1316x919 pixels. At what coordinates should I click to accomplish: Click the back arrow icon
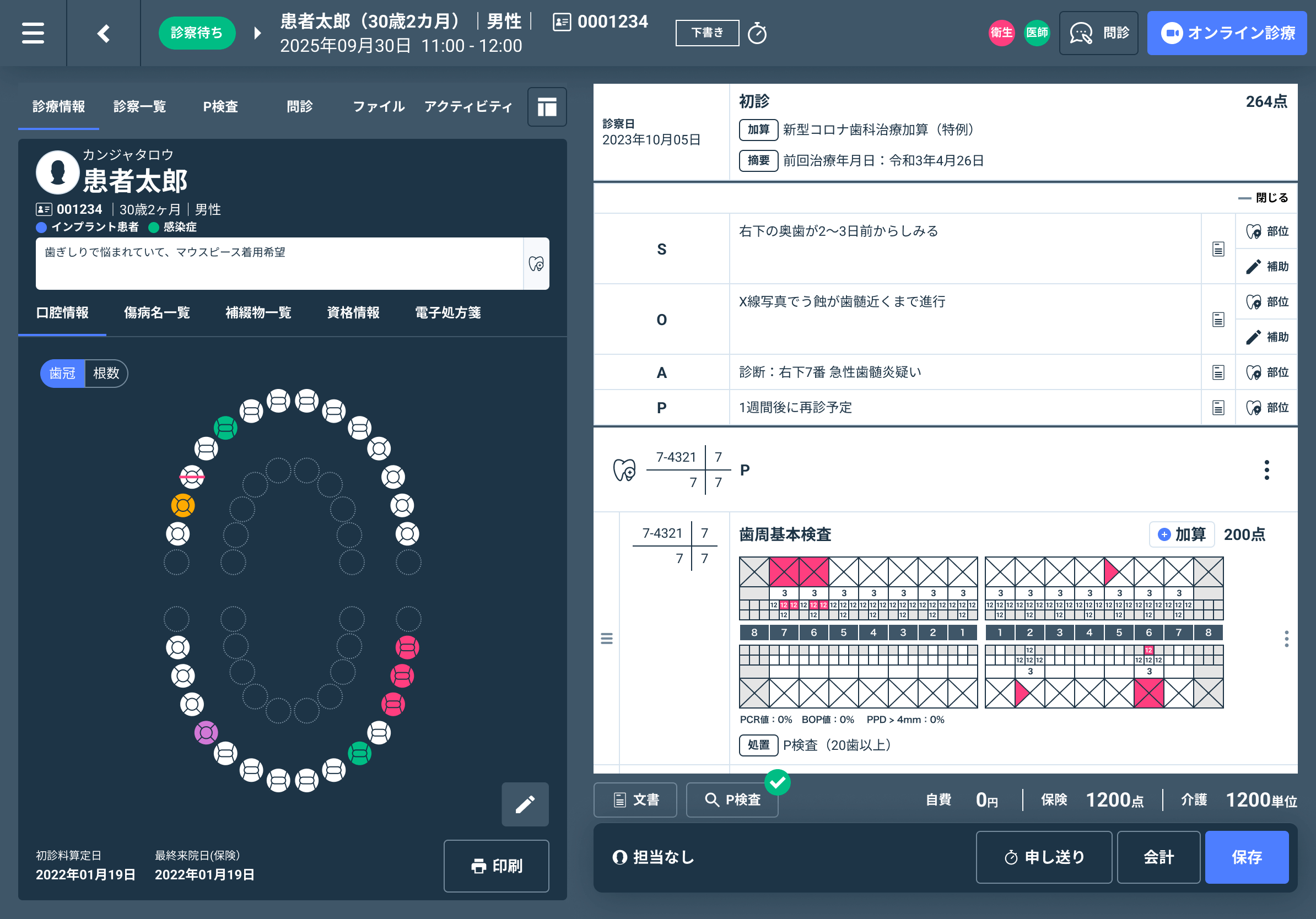pyautogui.click(x=104, y=33)
